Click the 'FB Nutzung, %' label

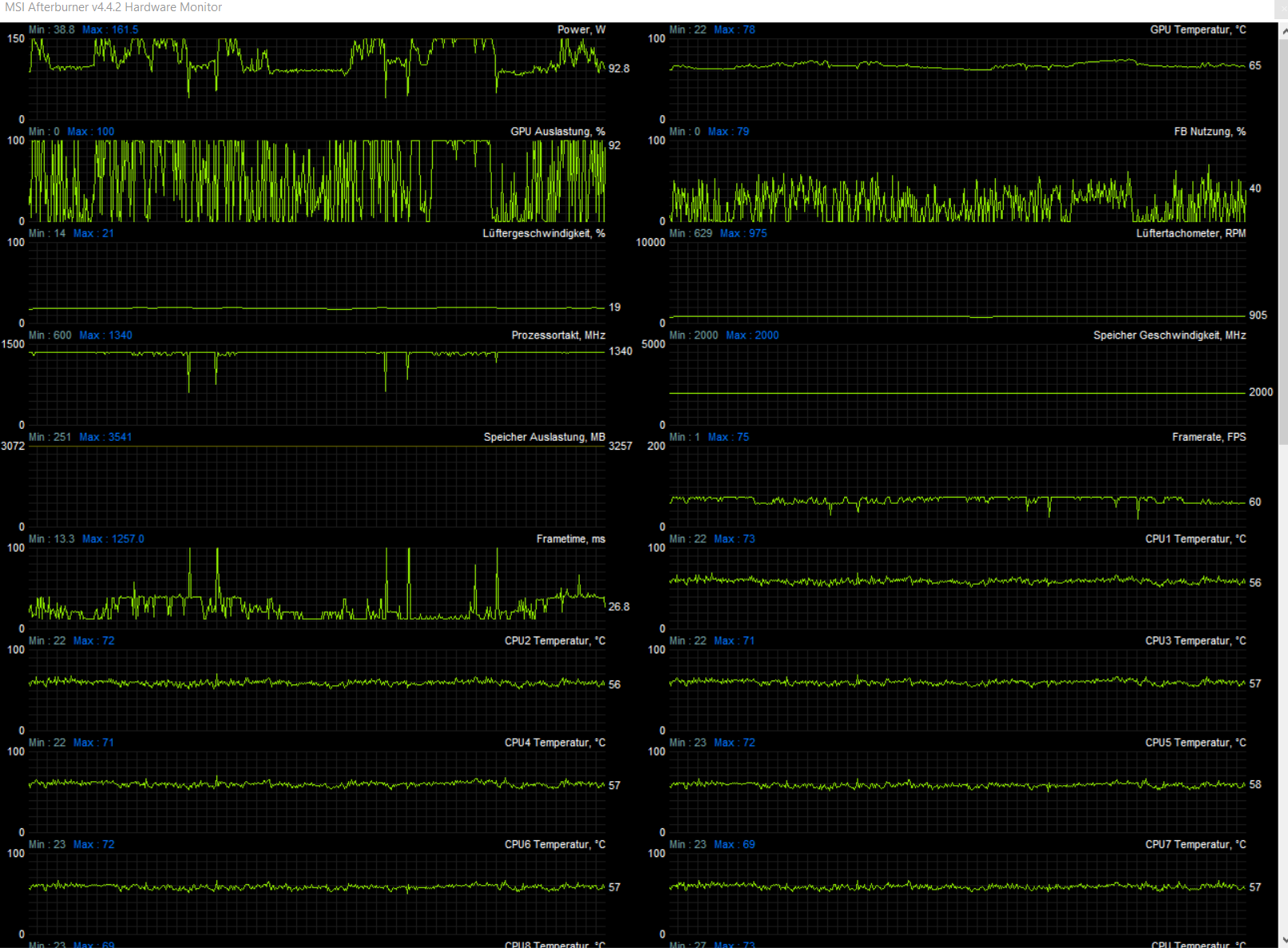pos(1210,132)
